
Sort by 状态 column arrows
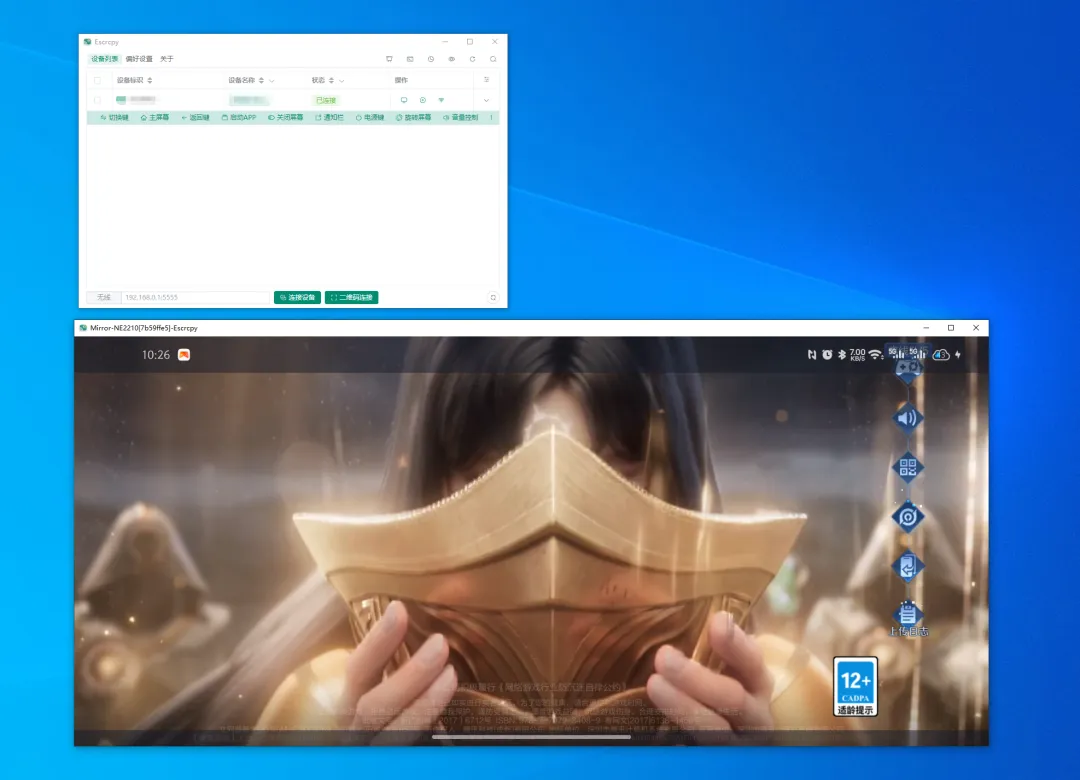coord(331,81)
